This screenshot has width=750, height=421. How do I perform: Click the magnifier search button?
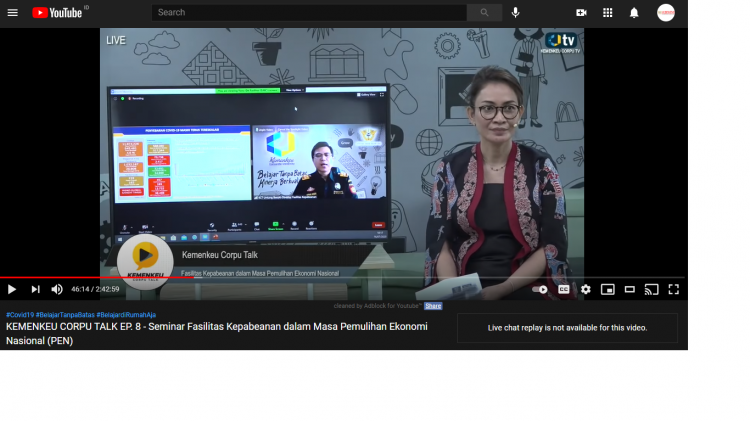485,12
